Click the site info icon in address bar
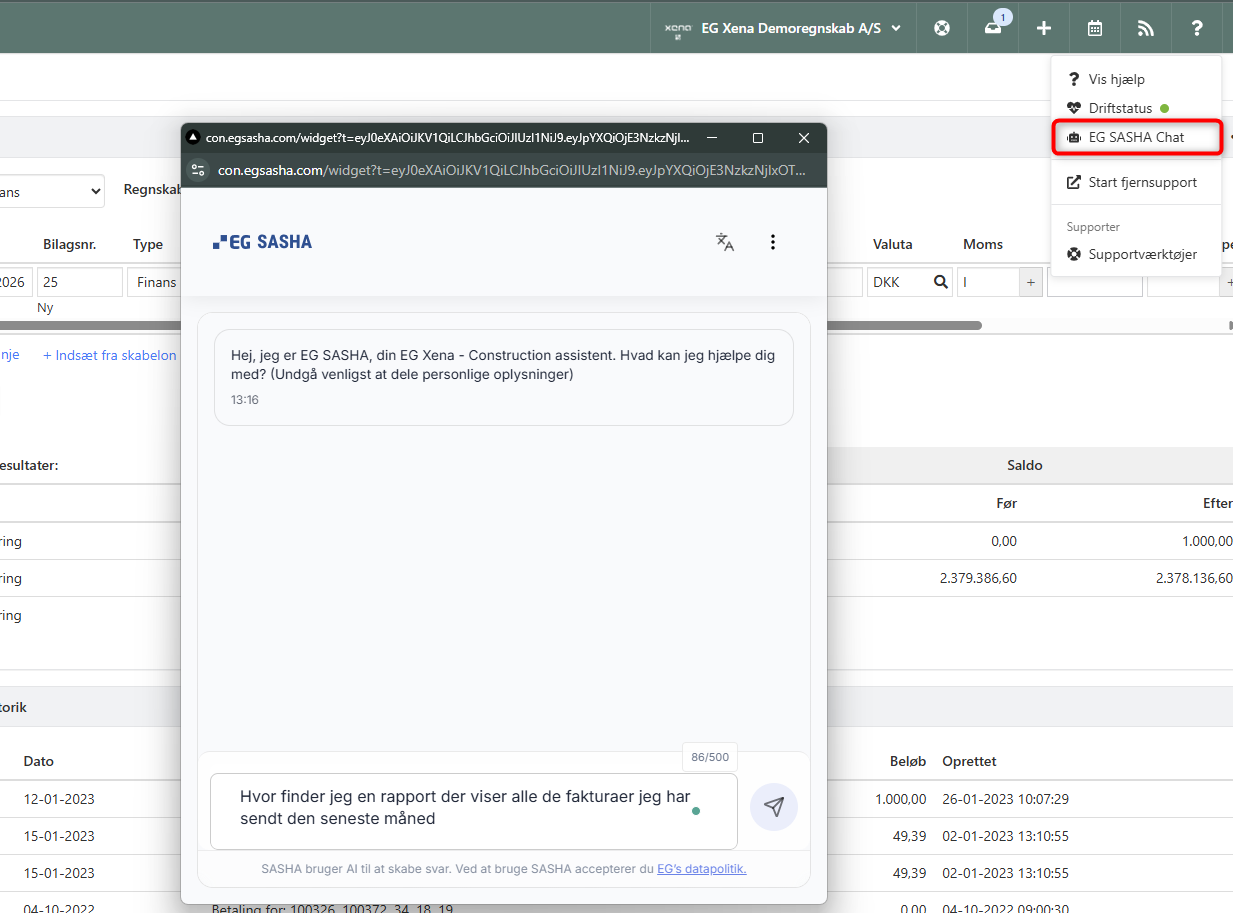Viewport: 1233px width, 913px height. tap(198, 170)
